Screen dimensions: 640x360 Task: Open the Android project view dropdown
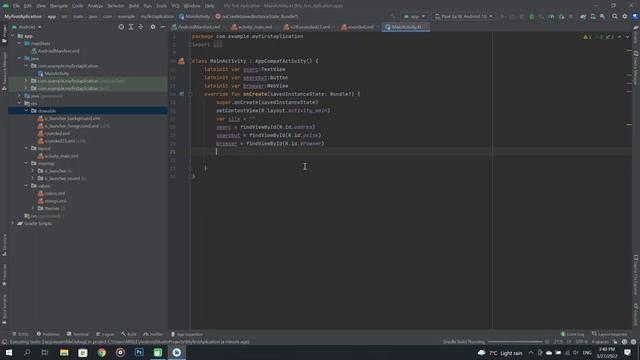(x=27, y=27)
